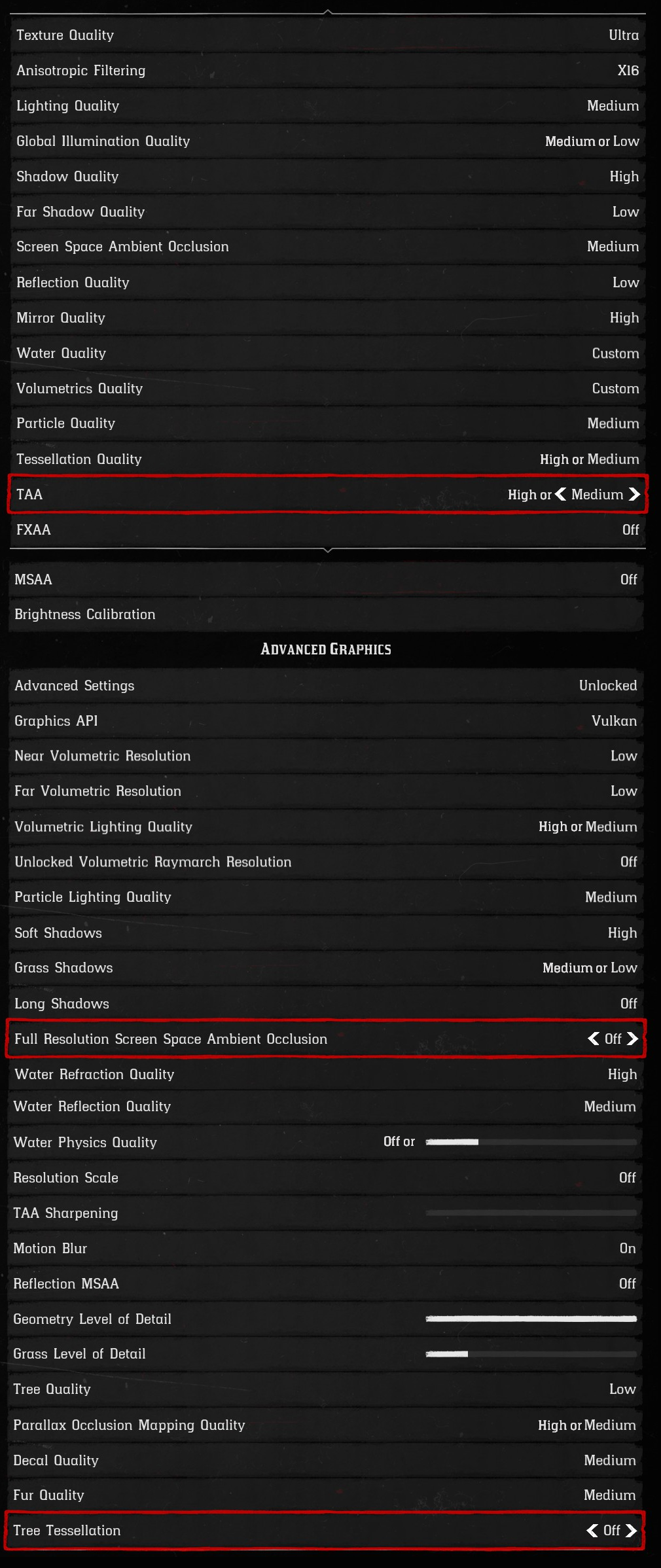Select the Volumetrics Quality row
The width and height of the screenshot is (661, 1568).
pos(328,389)
